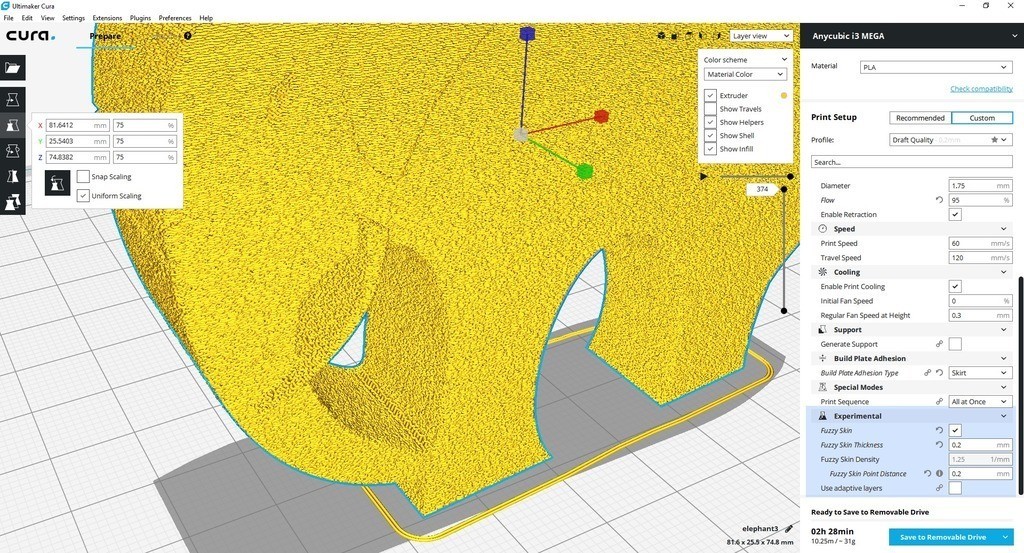
Task: Click the star icon in Profile field
Action: pos(994,140)
